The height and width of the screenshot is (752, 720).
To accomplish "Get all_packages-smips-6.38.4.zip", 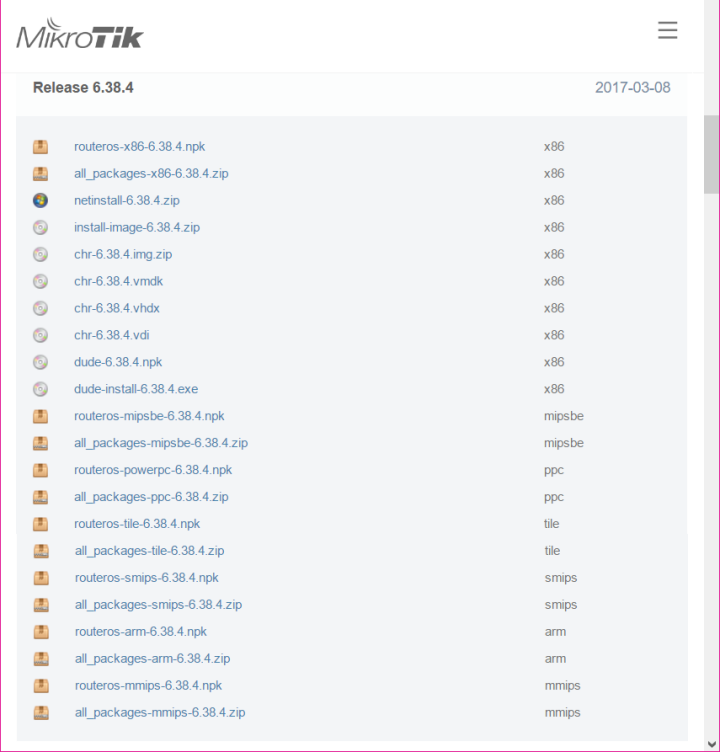I will tap(158, 604).
